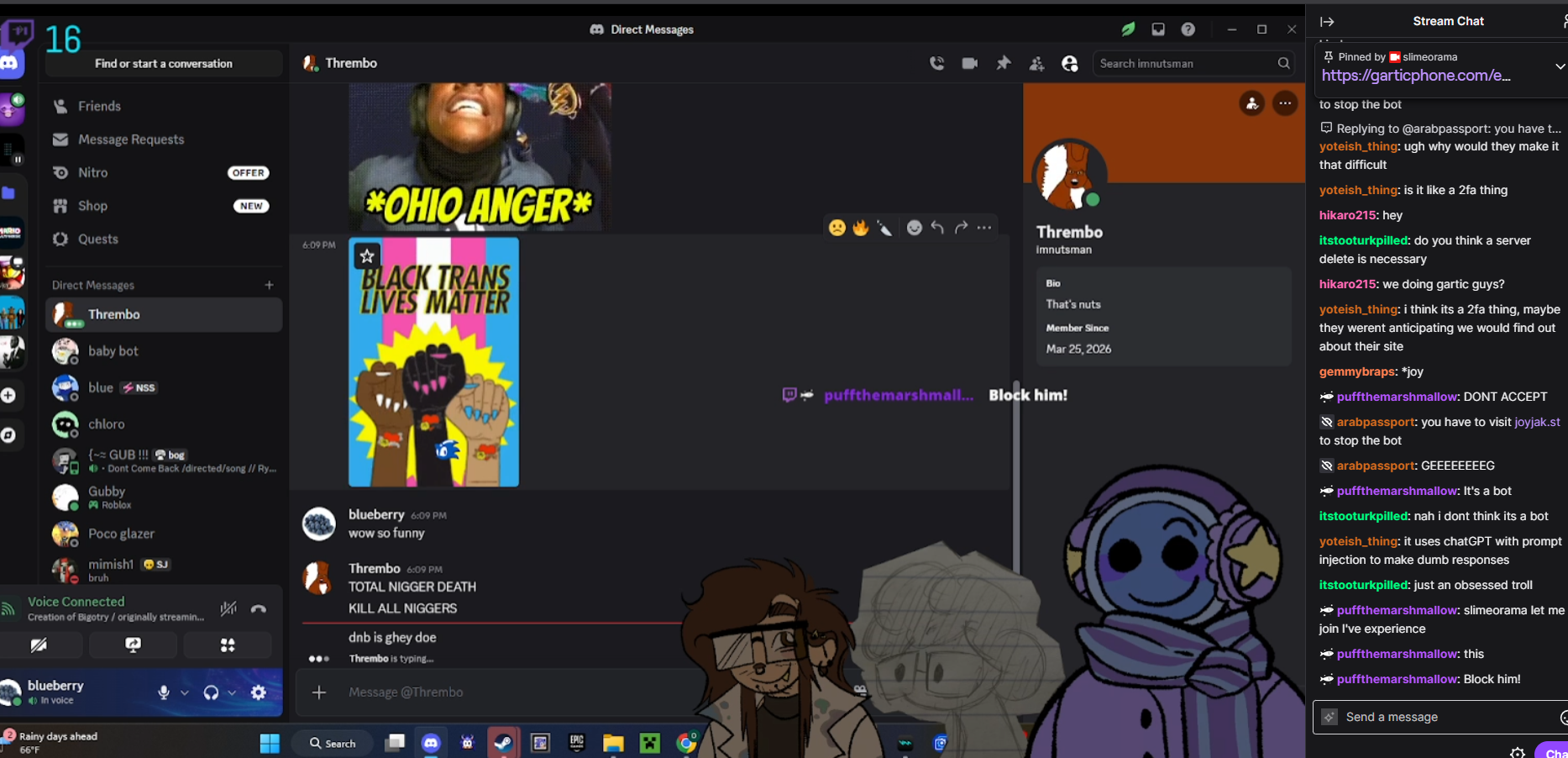Screen dimensions: 1568x758
Task: Deafen audio with the headphones button
Action: (211, 692)
